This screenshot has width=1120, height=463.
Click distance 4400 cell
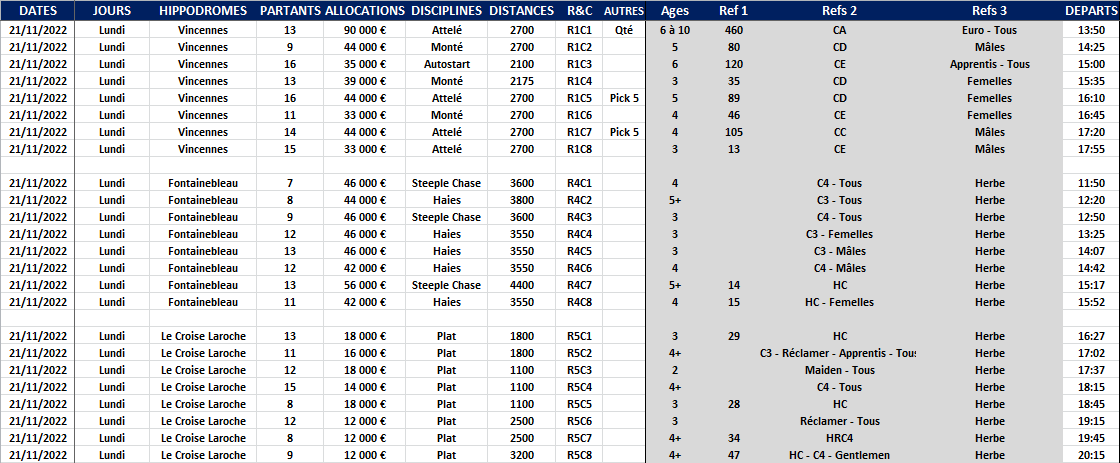click(x=522, y=285)
